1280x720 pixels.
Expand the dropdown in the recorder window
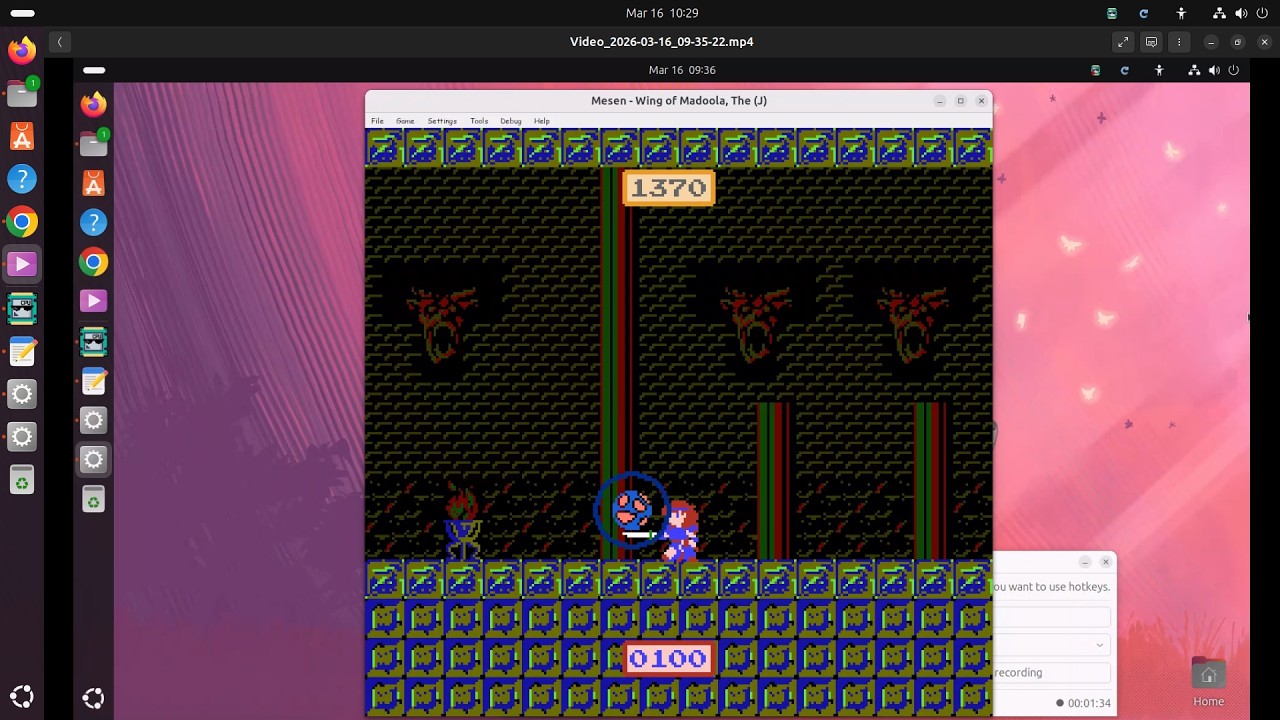point(1099,645)
